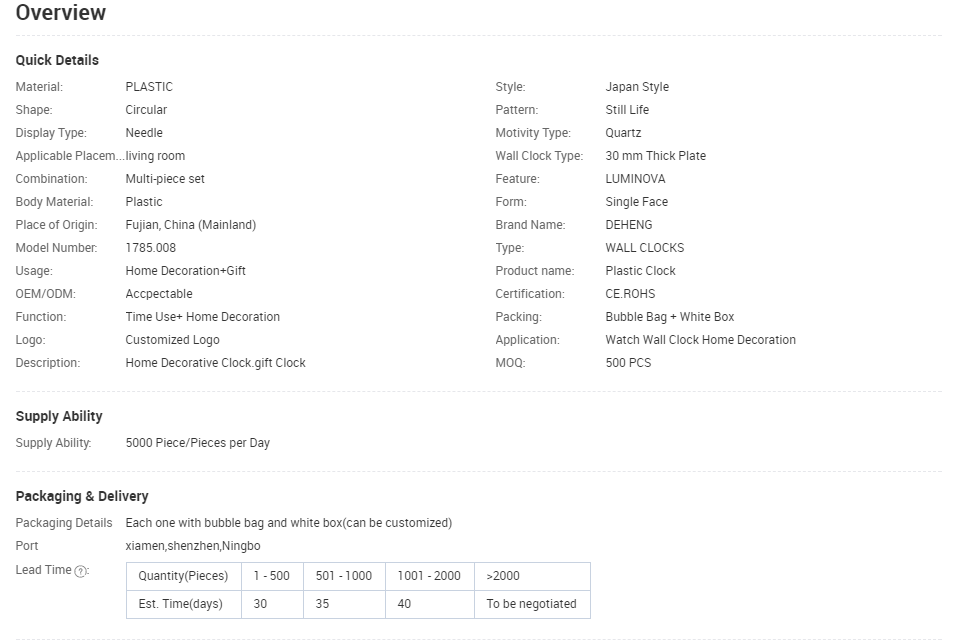Screen dimensions: 958x640
Task: Click the 5000 Piece/Pieces per Day value
Action: [x=198, y=443]
